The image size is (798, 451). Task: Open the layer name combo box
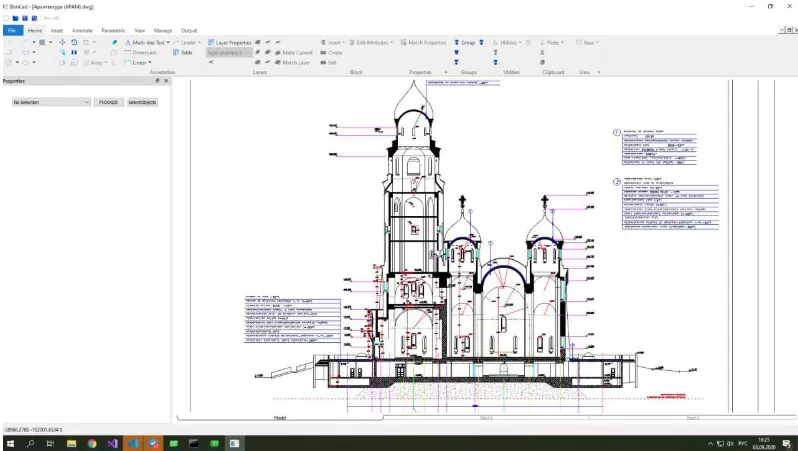point(229,52)
